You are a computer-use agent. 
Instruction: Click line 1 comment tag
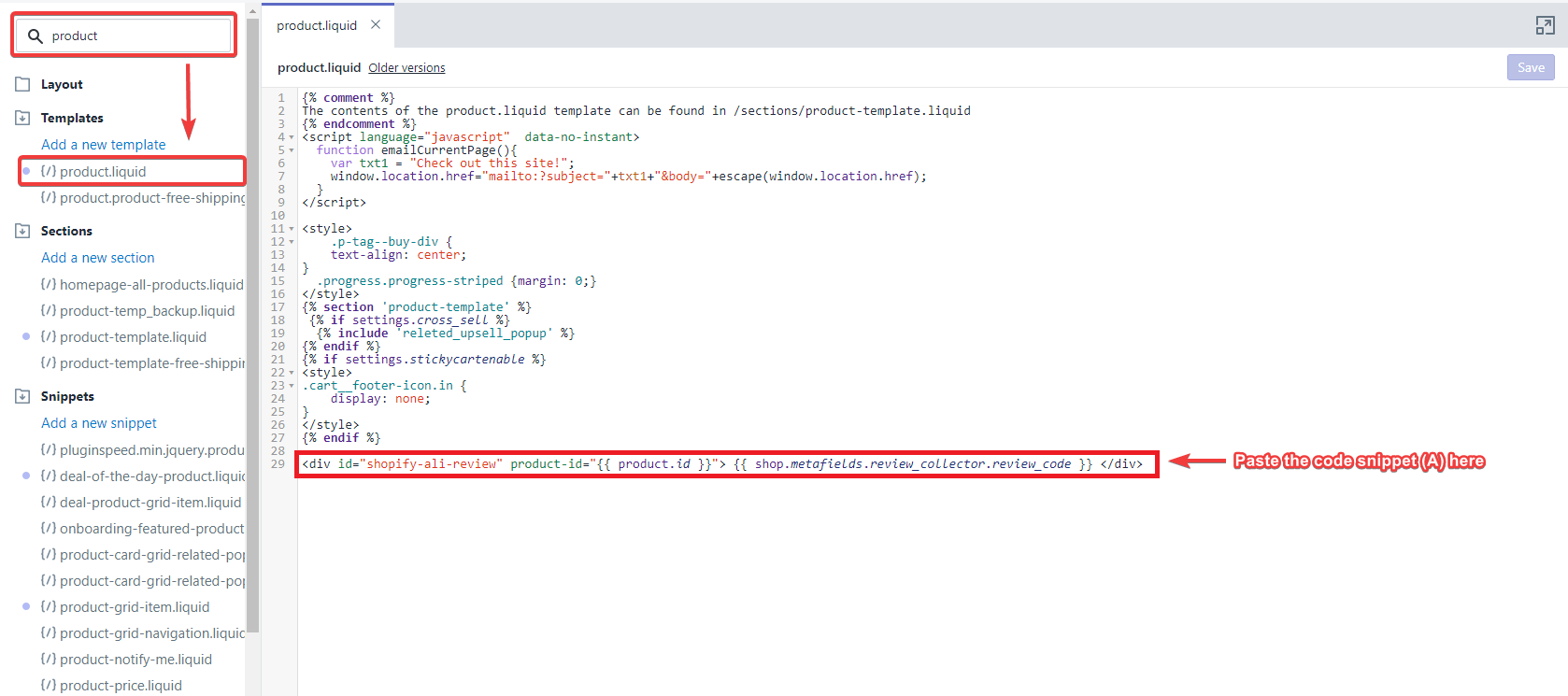point(349,98)
